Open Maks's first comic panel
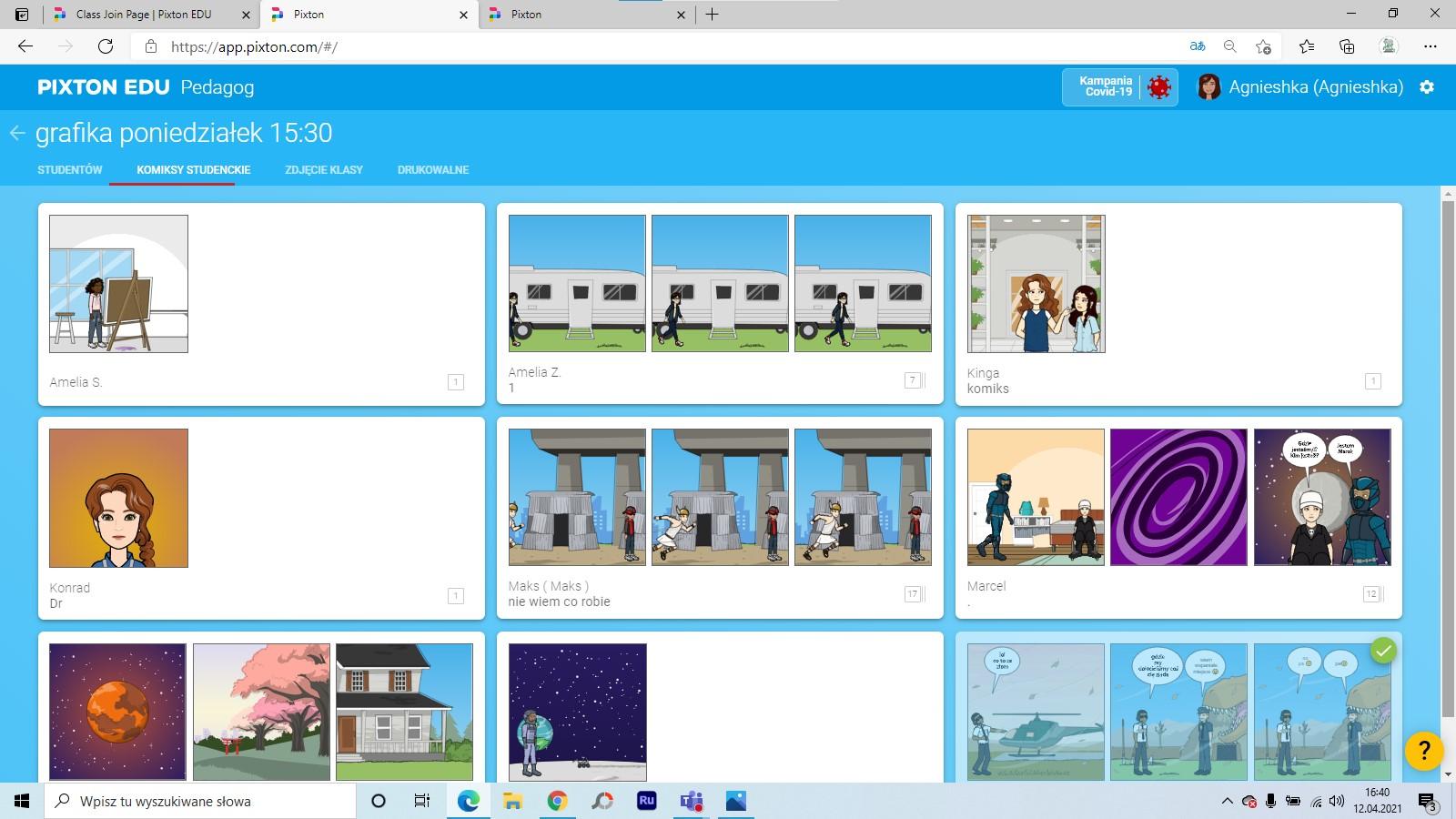Viewport: 1456px width, 819px height. 577,498
